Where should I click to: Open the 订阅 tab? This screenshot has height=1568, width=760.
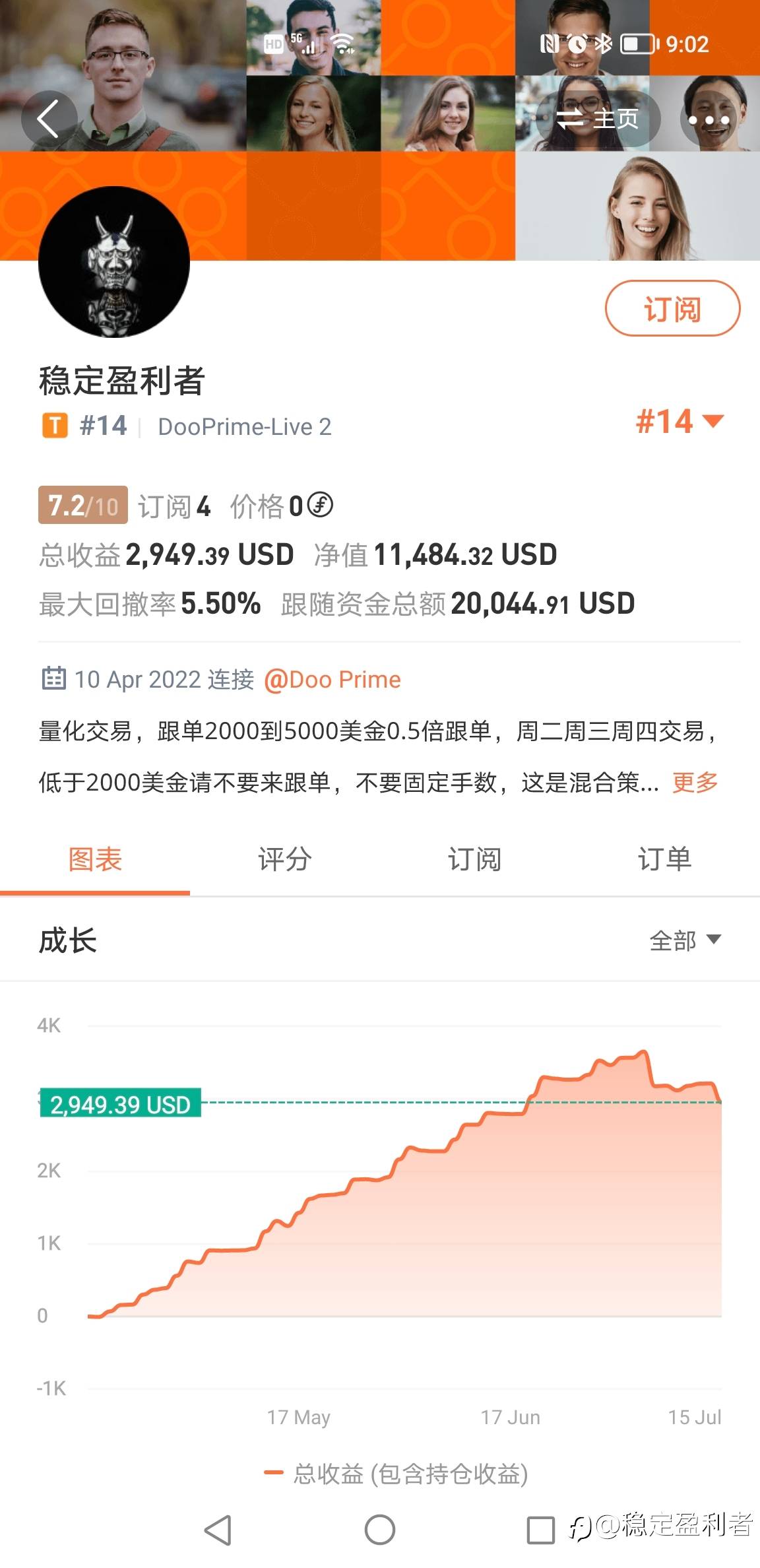[474, 859]
